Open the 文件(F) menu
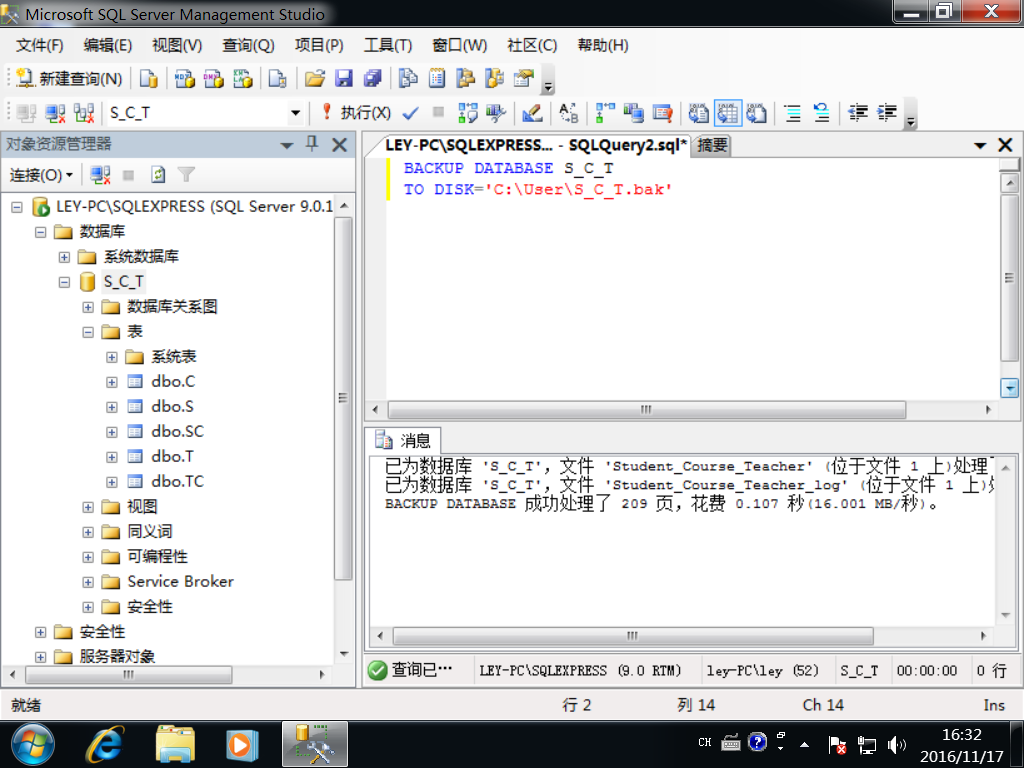Screen dimensions: 1024x768 pyautogui.click(x=40, y=45)
